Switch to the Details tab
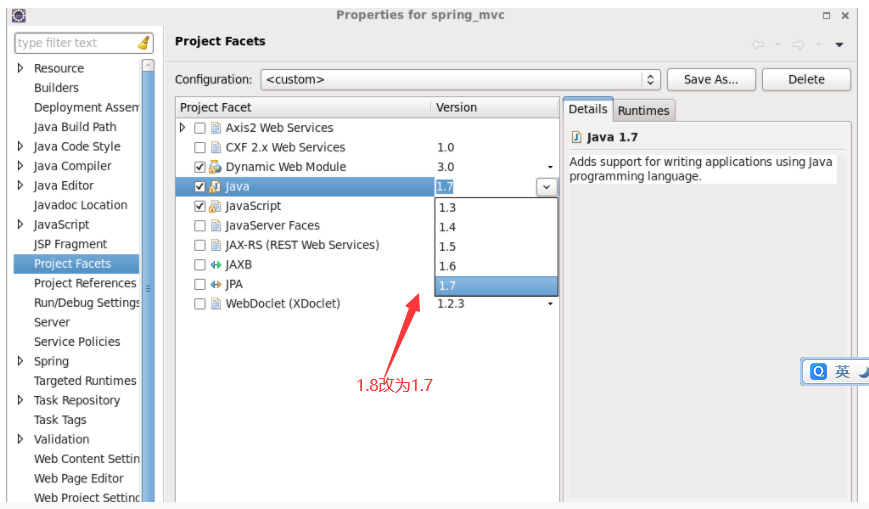 pyautogui.click(x=587, y=109)
